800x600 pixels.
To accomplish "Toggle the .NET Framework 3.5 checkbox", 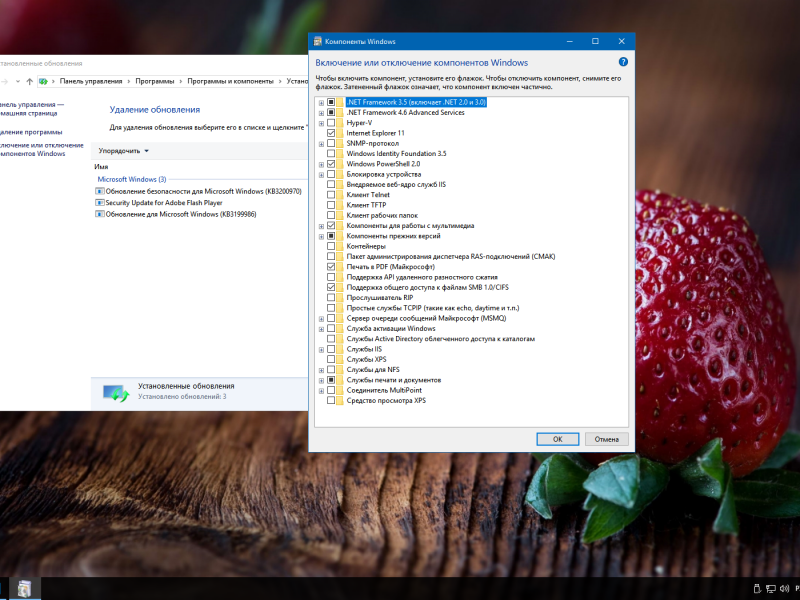I will [331, 102].
